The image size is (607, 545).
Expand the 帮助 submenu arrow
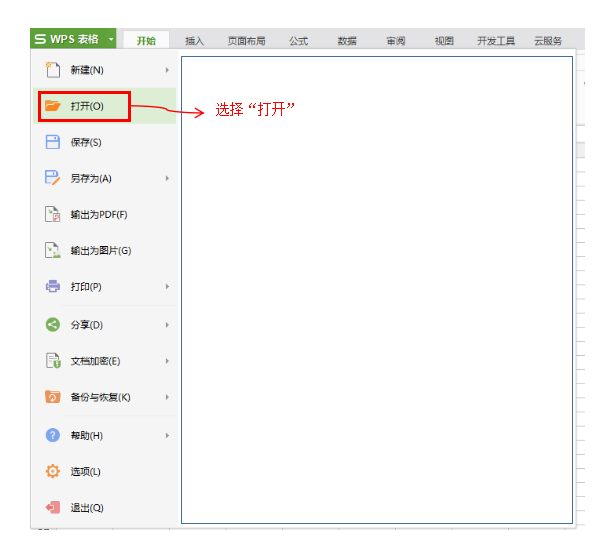click(167, 435)
